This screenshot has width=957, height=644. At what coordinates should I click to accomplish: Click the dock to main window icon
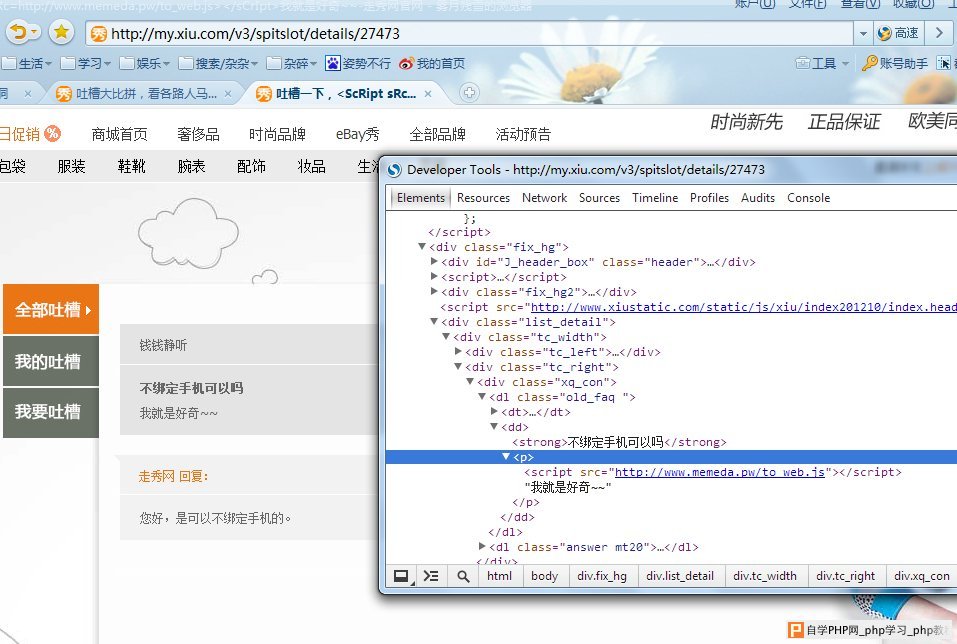(x=402, y=576)
